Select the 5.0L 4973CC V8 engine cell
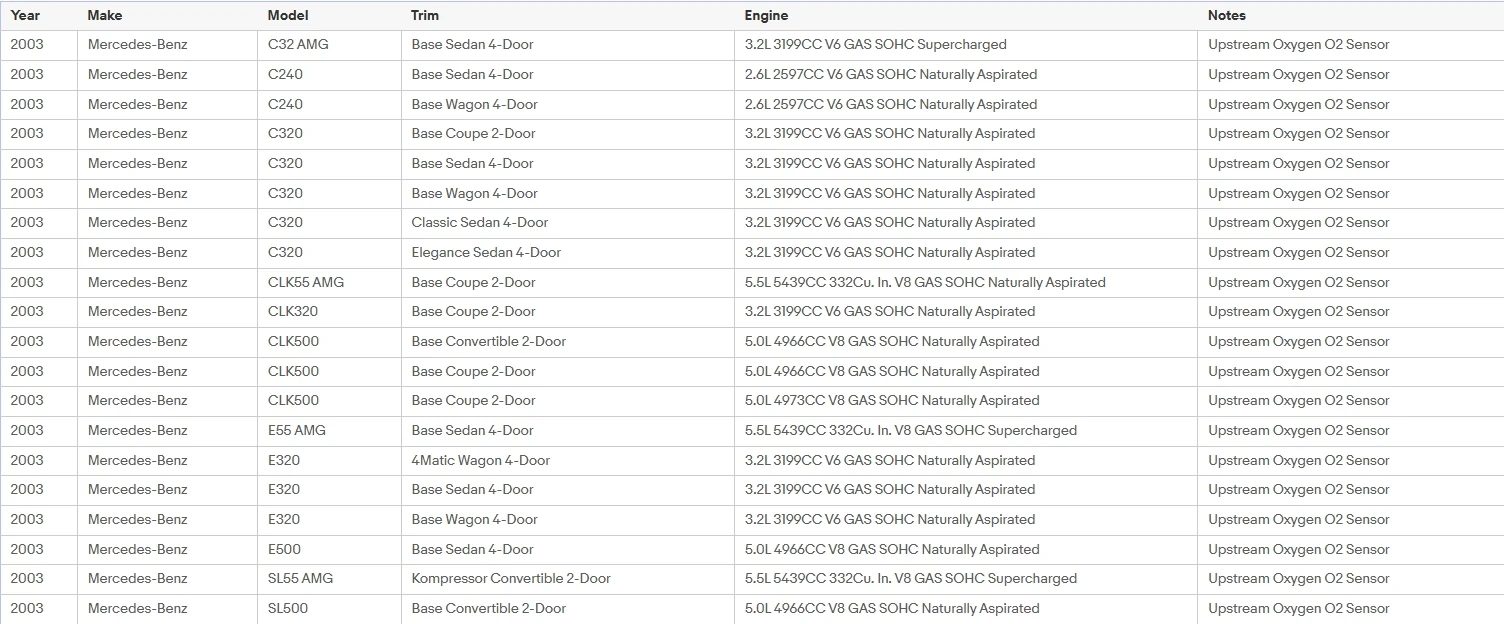The height and width of the screenshot is (624, 1504). 965,401
